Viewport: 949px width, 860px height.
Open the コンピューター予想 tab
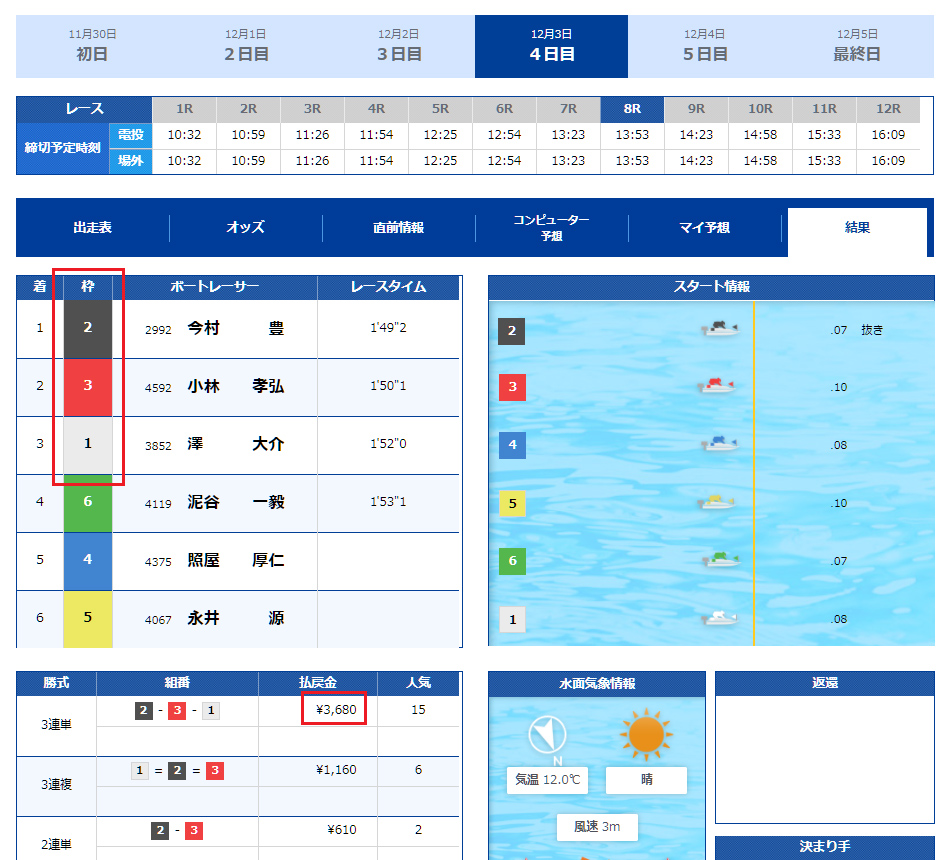[x=551, y=228]
